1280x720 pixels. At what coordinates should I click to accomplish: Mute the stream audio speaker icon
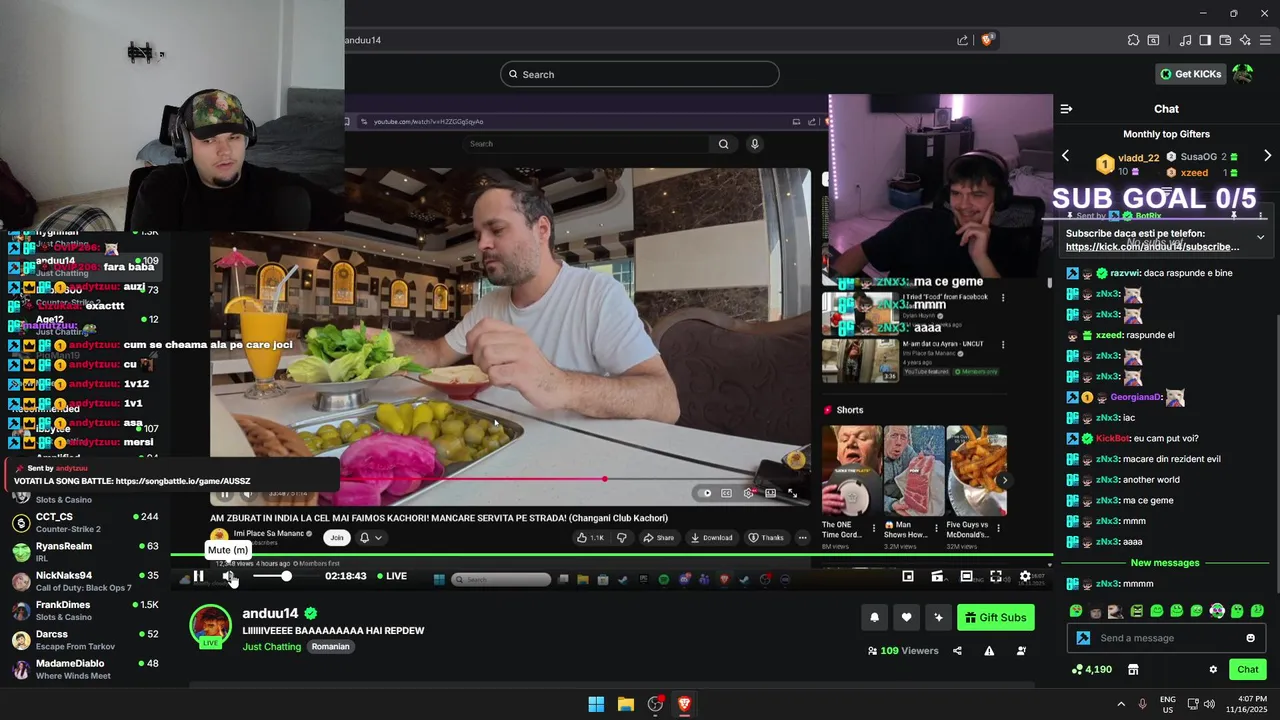tap(229, 576)
